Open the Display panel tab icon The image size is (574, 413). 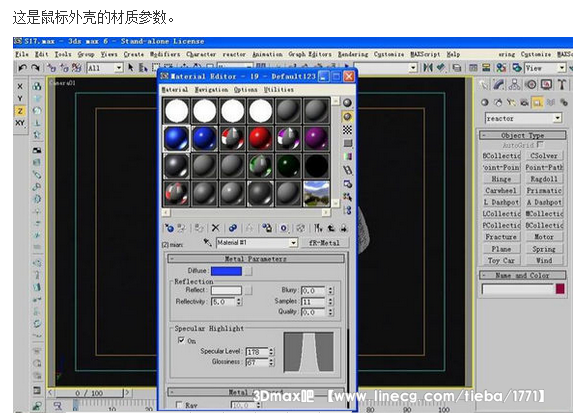pos(547,85)
